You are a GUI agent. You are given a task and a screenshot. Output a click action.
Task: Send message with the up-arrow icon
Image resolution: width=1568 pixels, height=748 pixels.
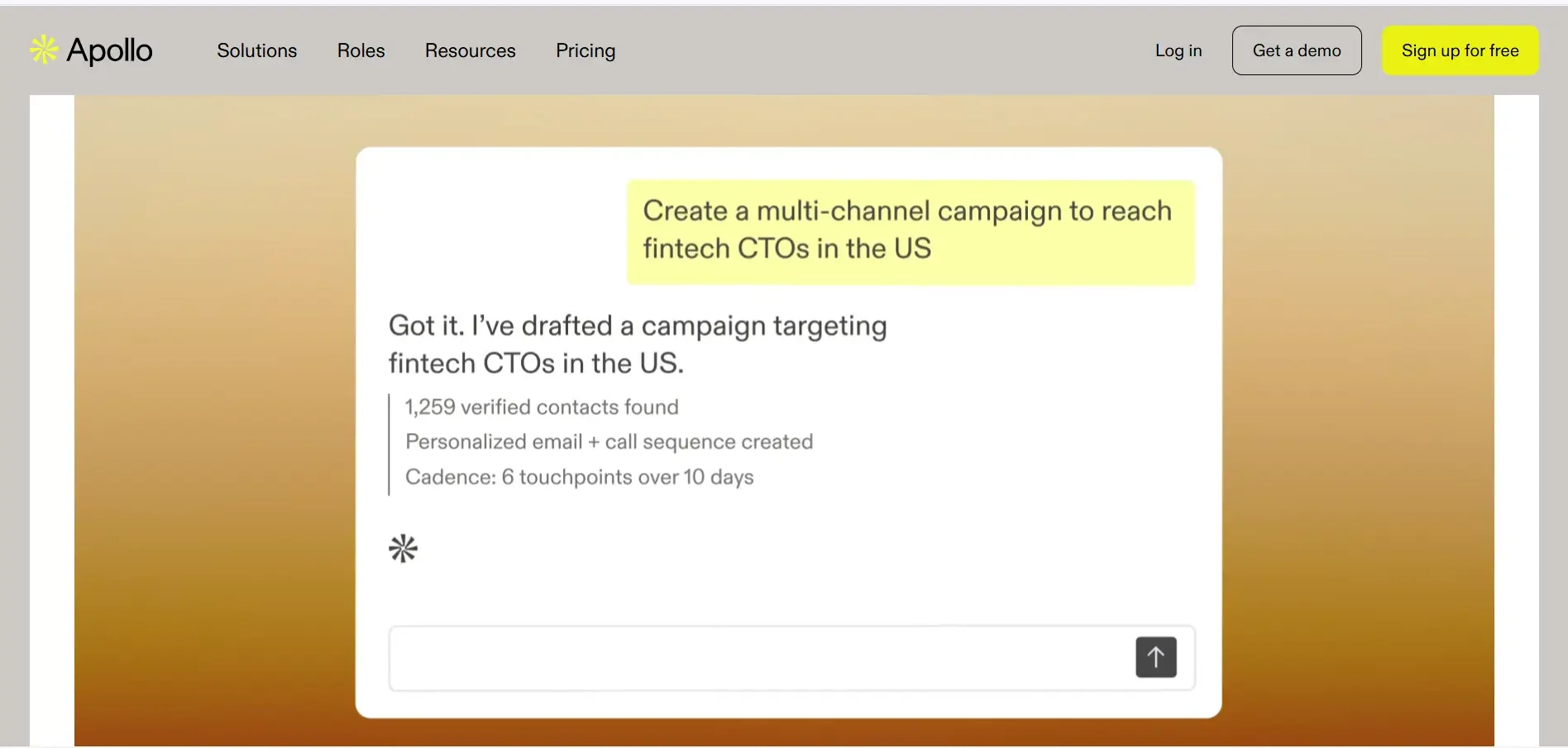pyautogui.click(x=1156, y=657)
